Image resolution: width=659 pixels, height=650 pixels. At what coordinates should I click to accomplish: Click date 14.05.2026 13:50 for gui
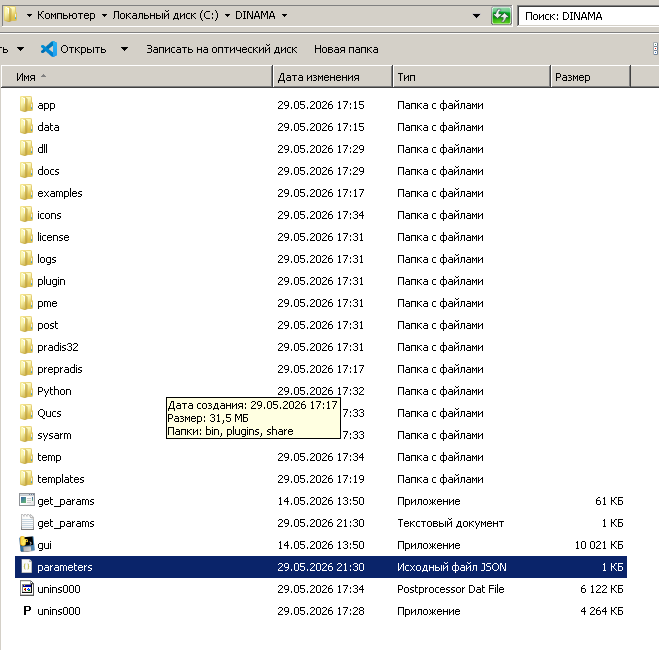coord(321,545)
